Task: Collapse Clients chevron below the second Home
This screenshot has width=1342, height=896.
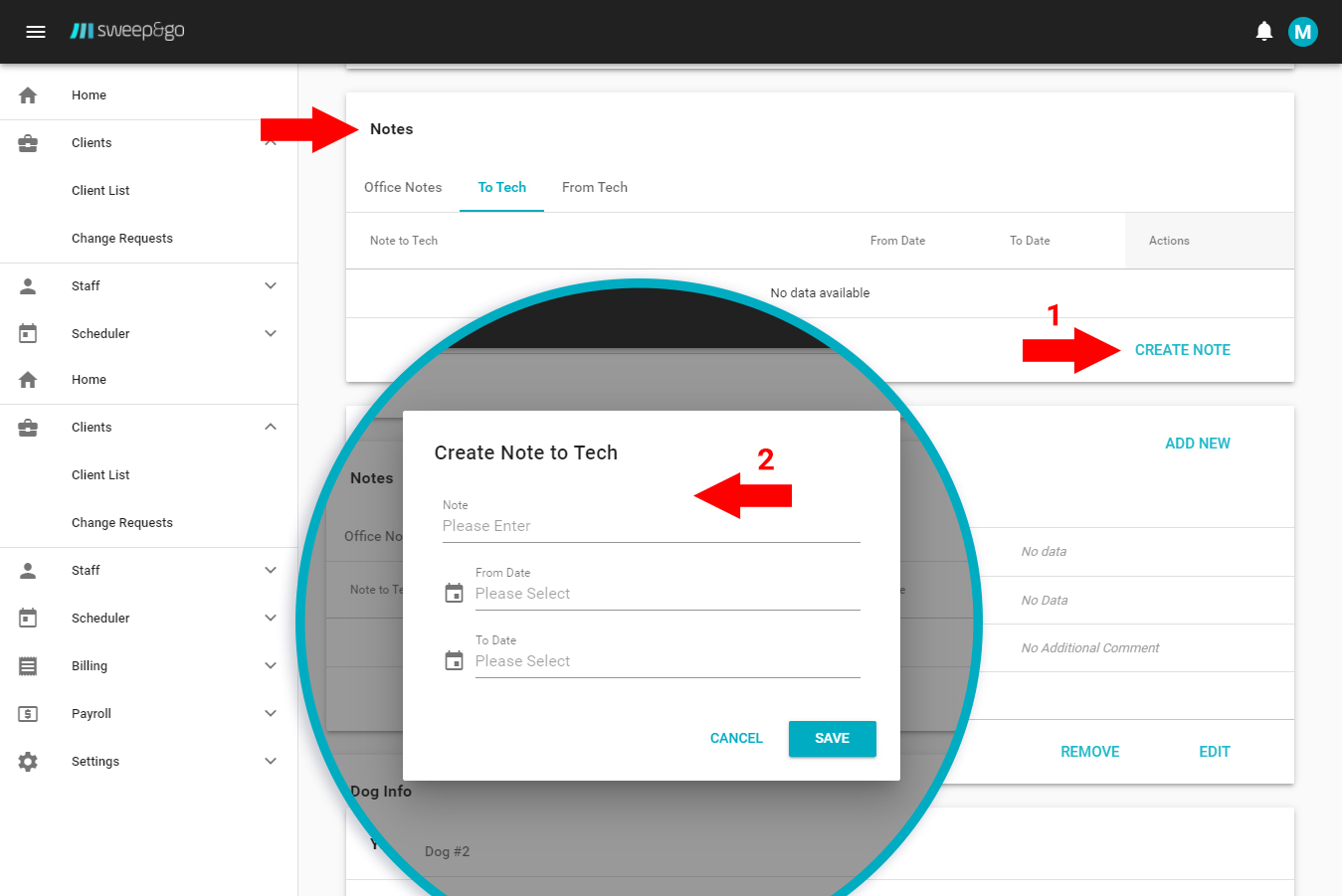Action: click(x=271, y=428)
